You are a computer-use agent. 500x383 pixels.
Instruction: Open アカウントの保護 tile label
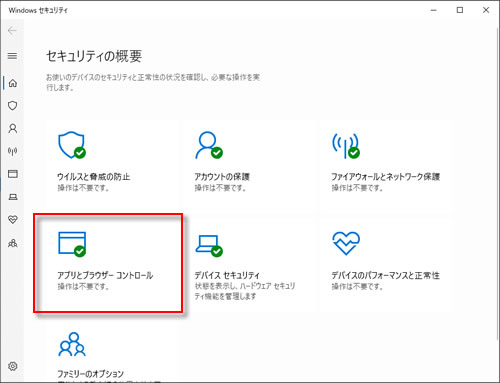[x=222, y=176]
